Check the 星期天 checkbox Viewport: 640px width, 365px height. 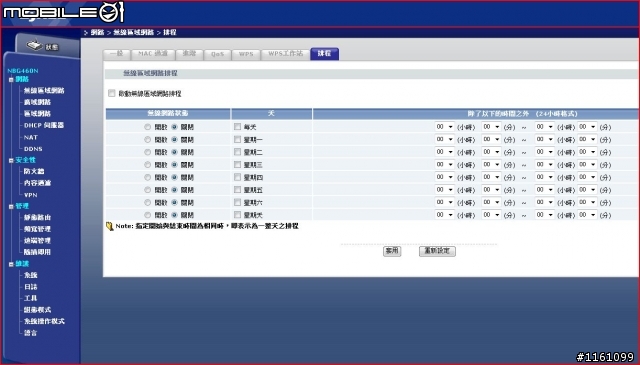coord(238,215)
